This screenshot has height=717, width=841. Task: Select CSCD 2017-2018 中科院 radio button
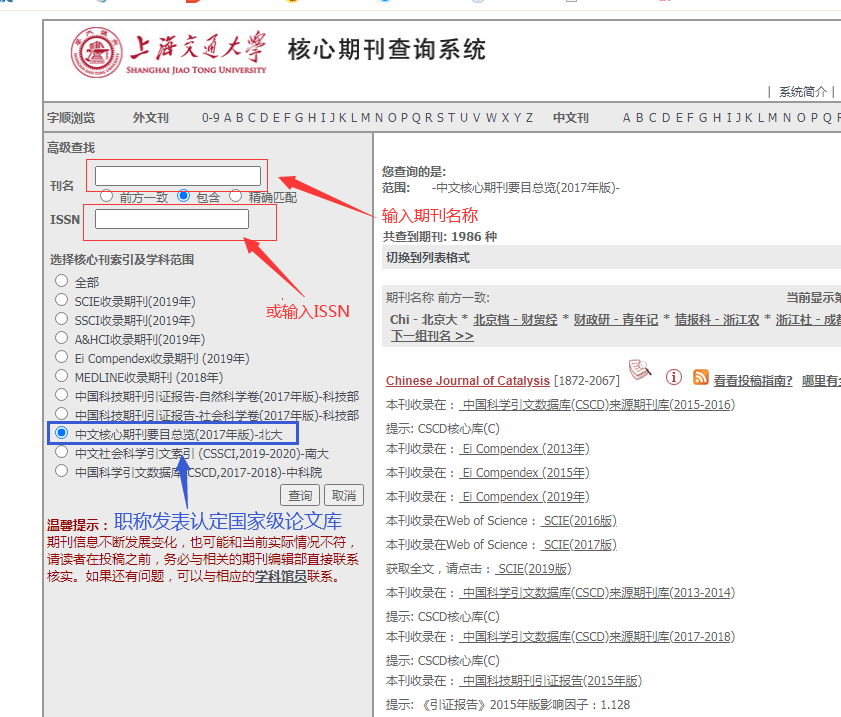click(62, 471)
